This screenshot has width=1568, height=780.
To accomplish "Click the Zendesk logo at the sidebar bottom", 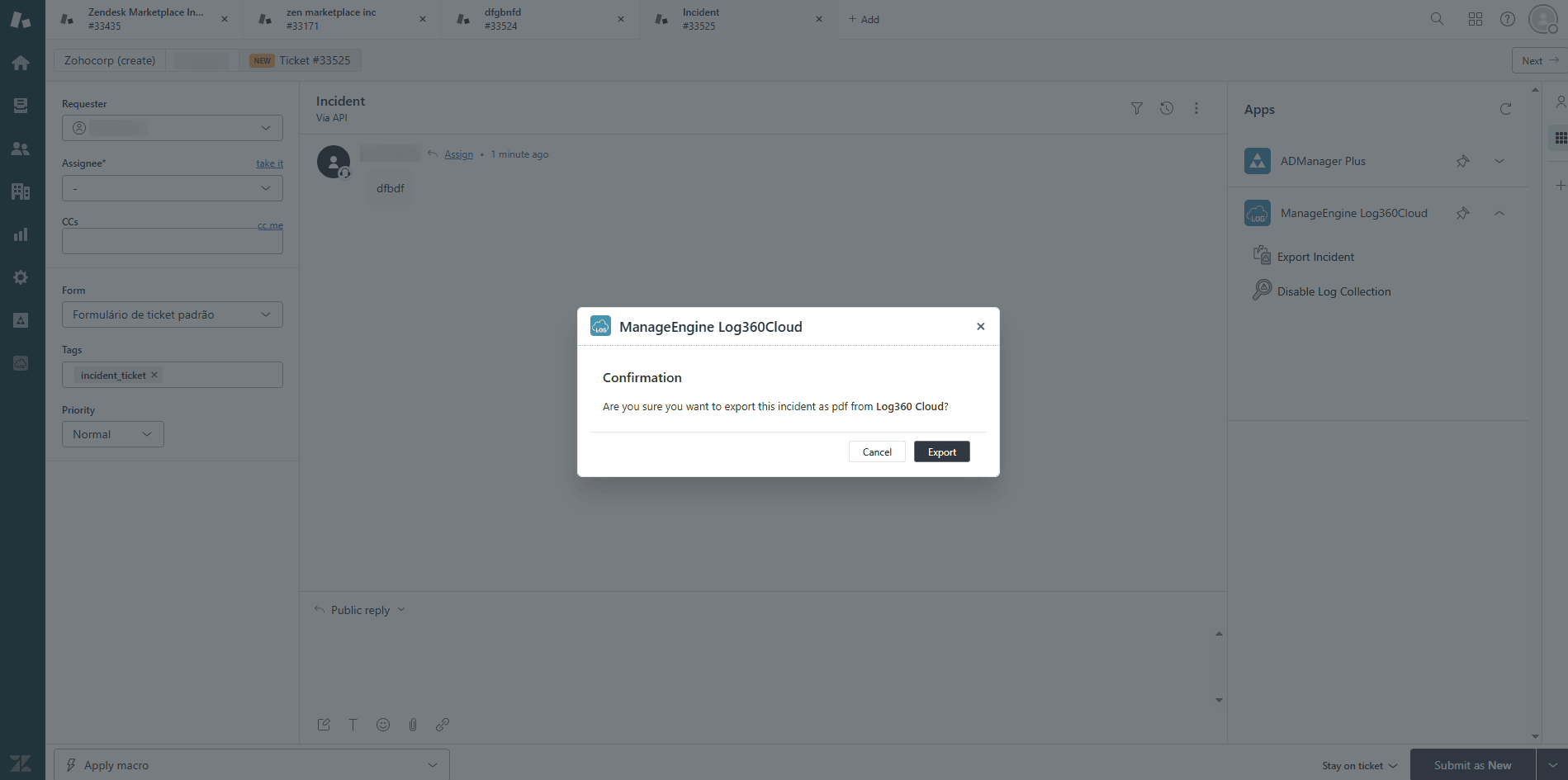I will 21,763.
